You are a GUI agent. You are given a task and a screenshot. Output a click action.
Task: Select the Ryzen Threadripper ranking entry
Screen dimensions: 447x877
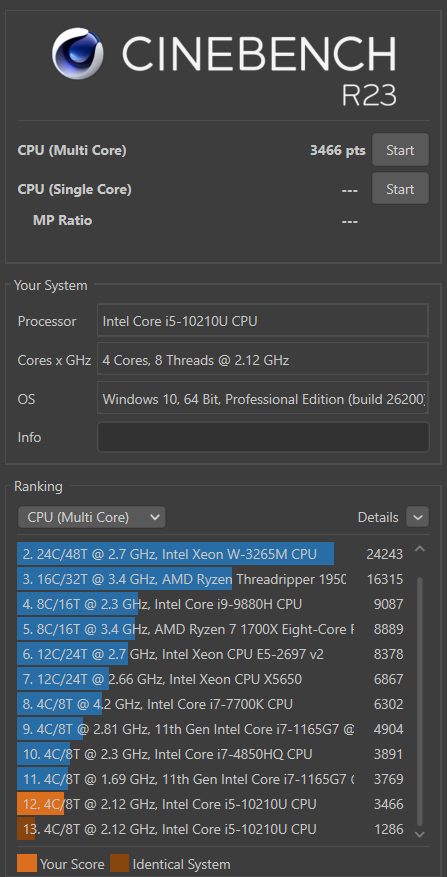[213, 579]
